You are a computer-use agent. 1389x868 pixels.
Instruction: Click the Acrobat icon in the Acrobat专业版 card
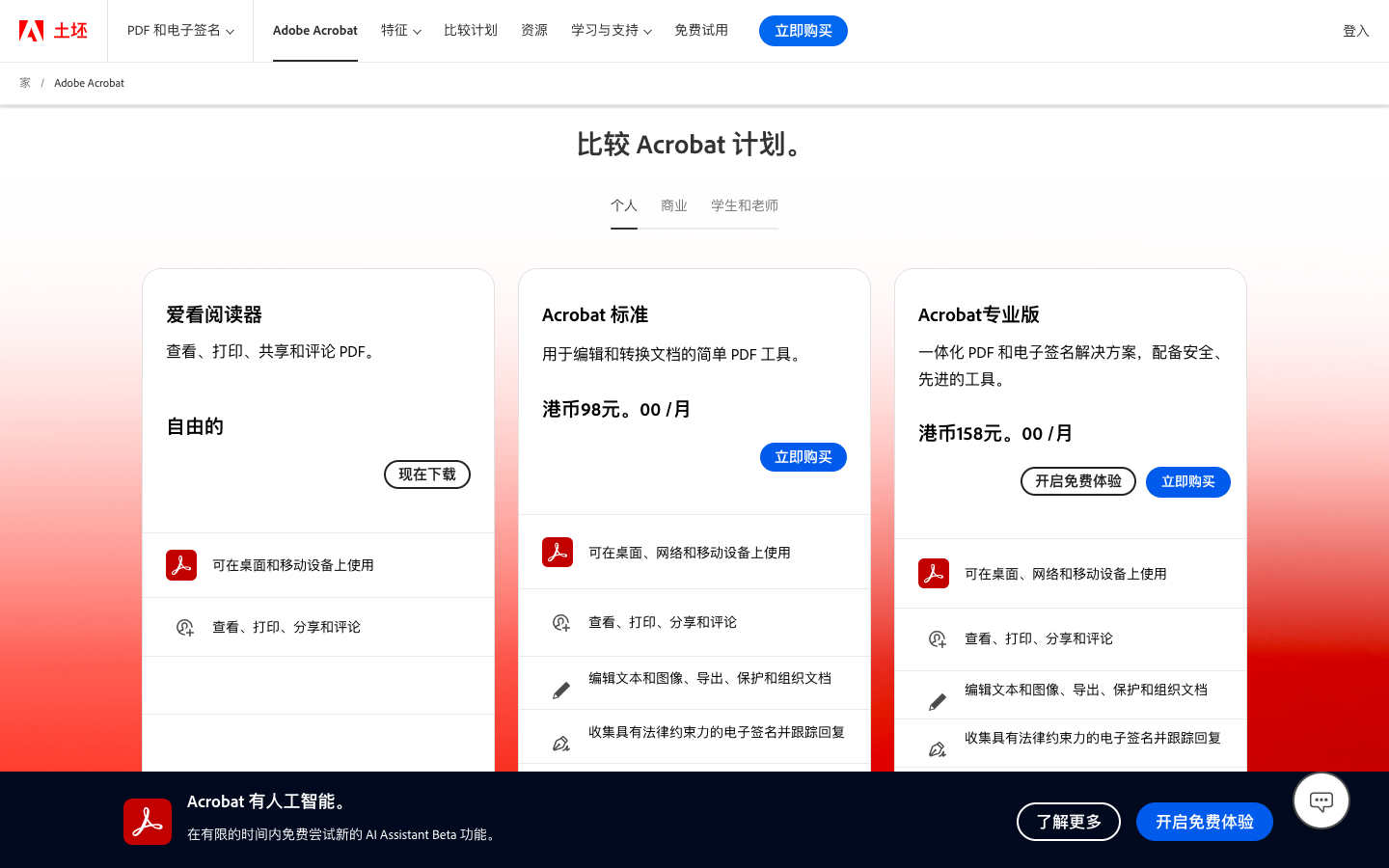point(933,573)
